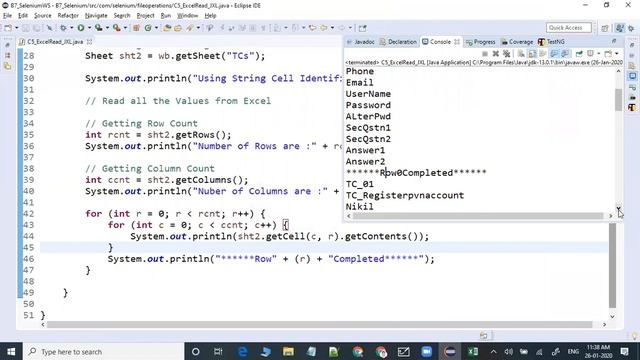Click Remove Launch X icon in Console

[496, 53]
